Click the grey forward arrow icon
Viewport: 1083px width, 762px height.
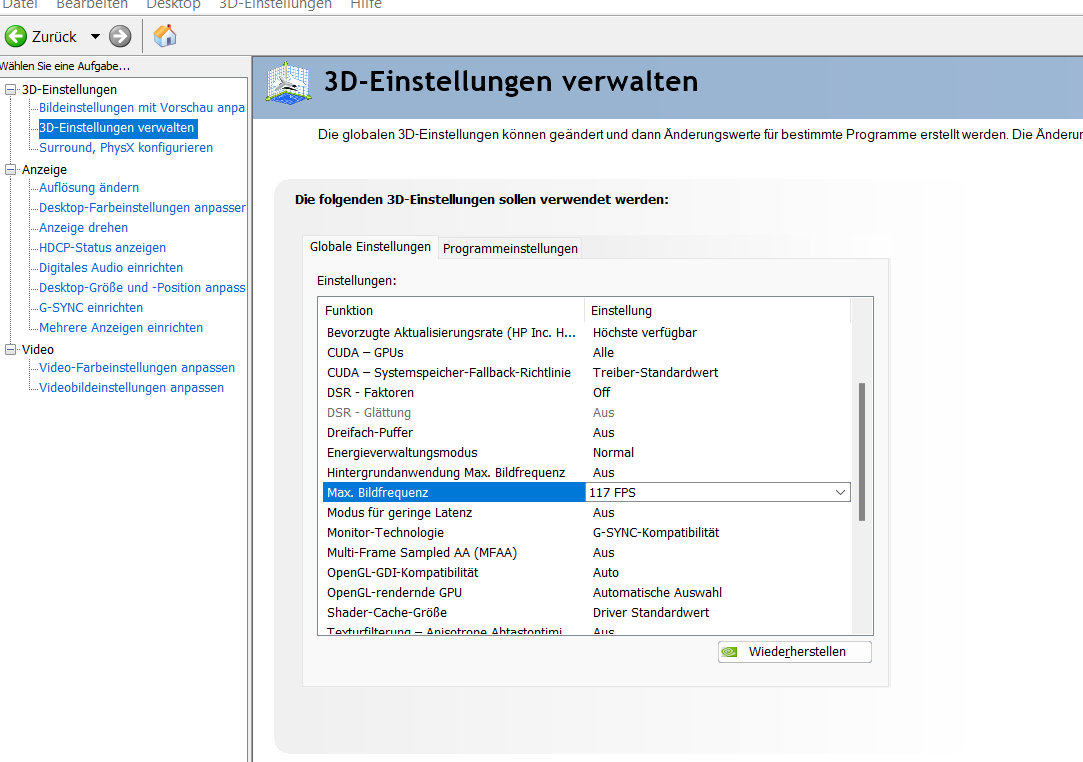tap(120, 36)
